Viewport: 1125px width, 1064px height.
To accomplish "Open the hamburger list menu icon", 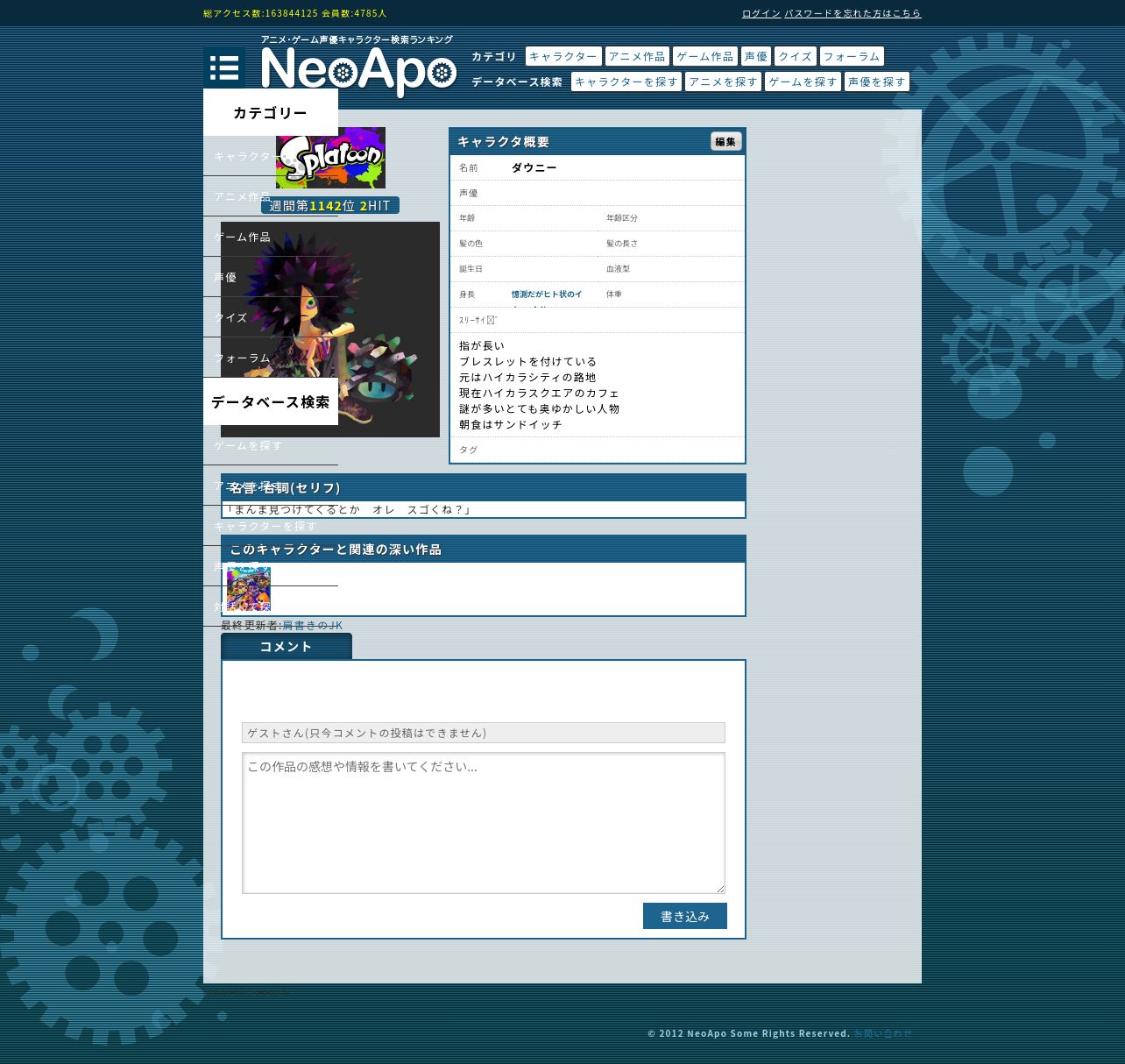I will coord(224,67).
